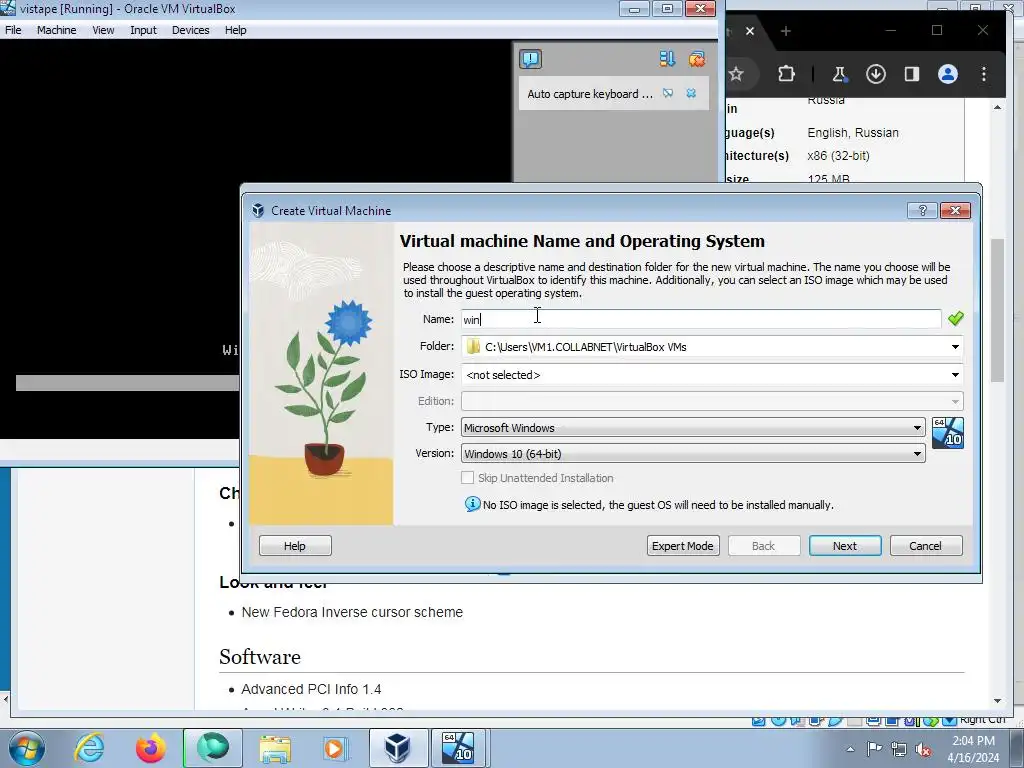The image size is (1024, 768).
Task: Click the browser page vertical scrollbar thumb
Action: (997, 310)
